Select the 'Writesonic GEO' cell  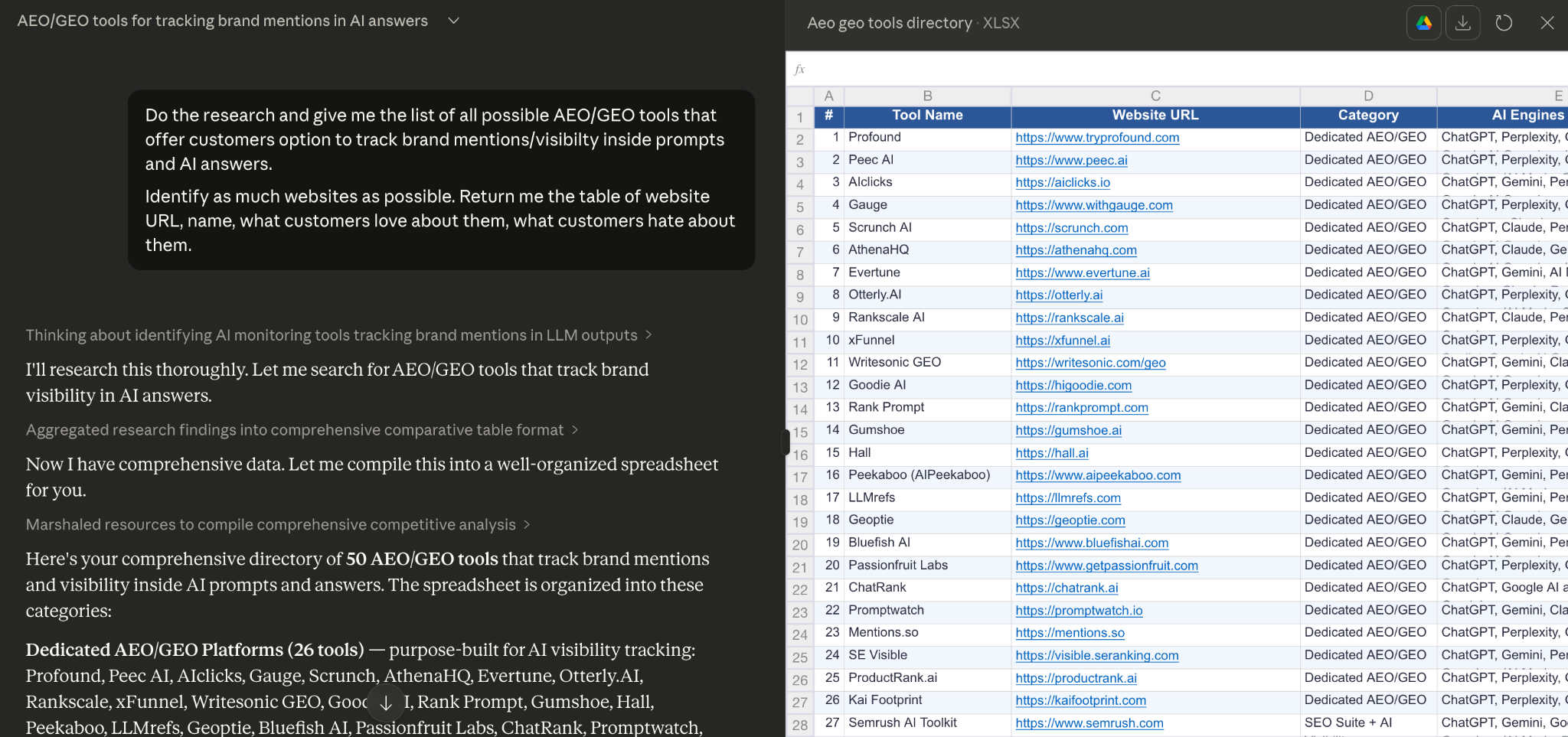click(927, 363)
